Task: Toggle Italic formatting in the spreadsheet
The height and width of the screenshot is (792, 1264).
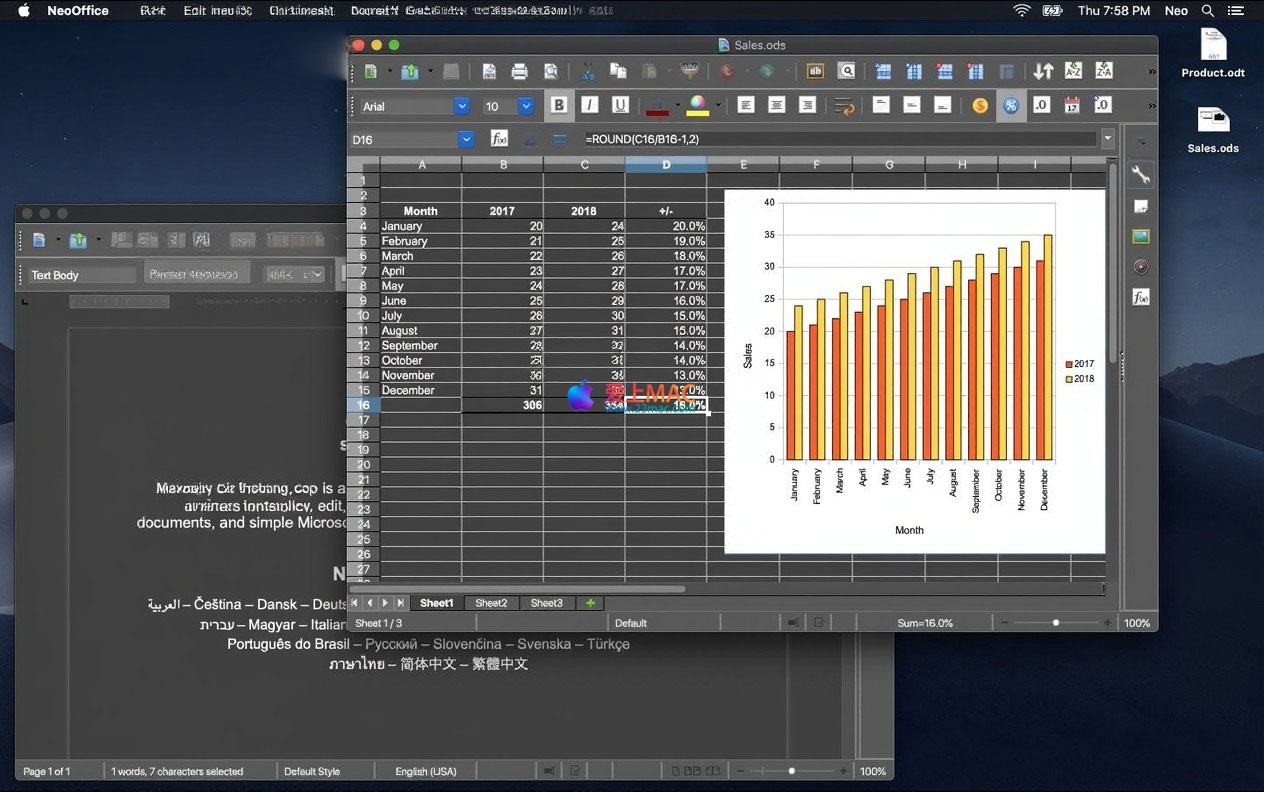Action: click(589, 105)
